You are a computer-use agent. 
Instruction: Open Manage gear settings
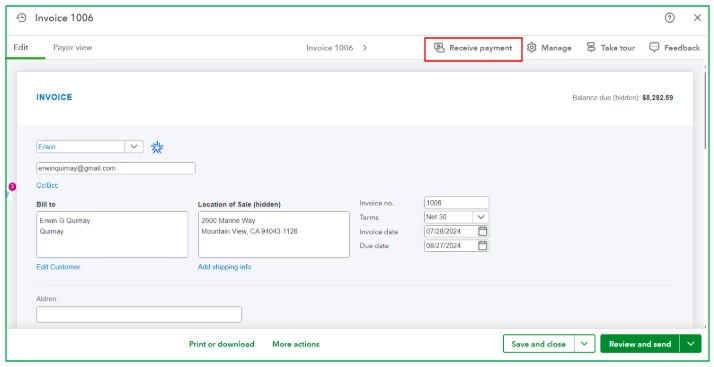click(x=531, y=47)
